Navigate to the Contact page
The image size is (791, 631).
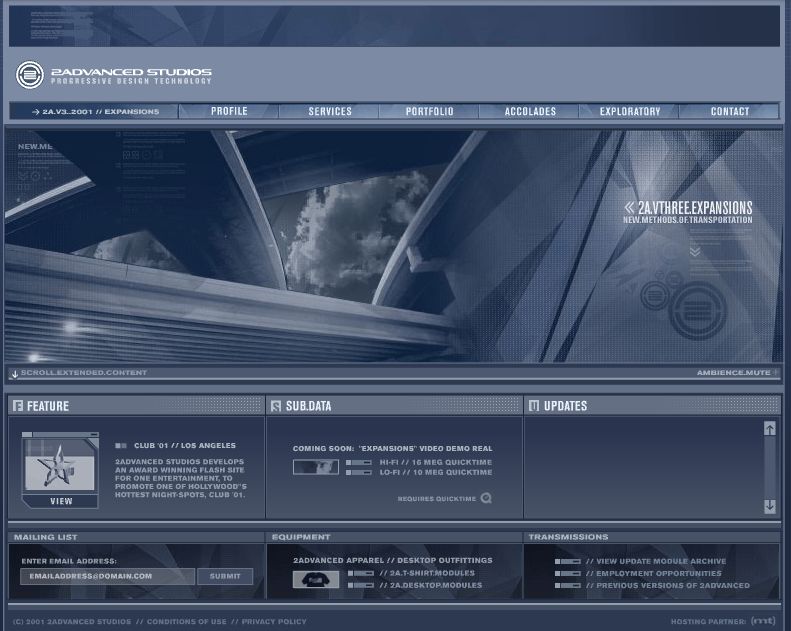[729, 111]
